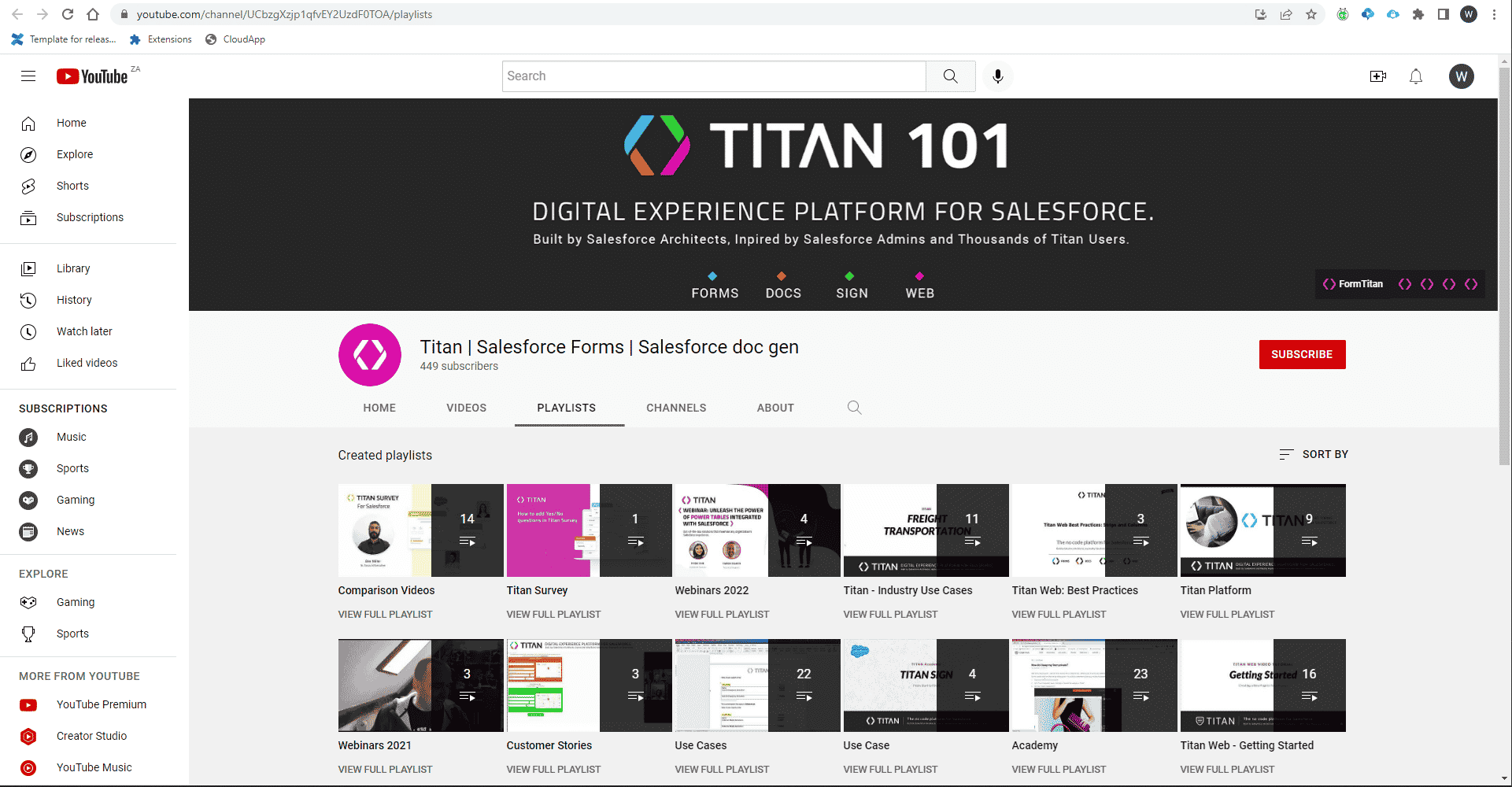Open the W account avatar menu
Viewport: 1512px width, 787px height.
click(1462, 76)
